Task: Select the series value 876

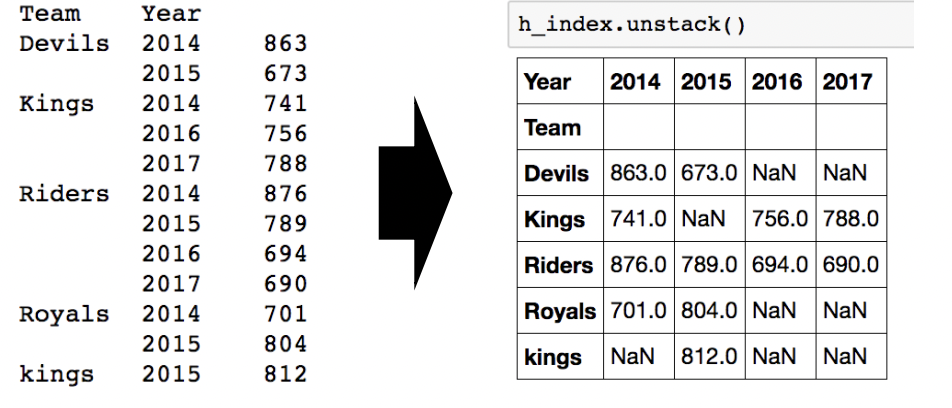Action: click(286, 194)
